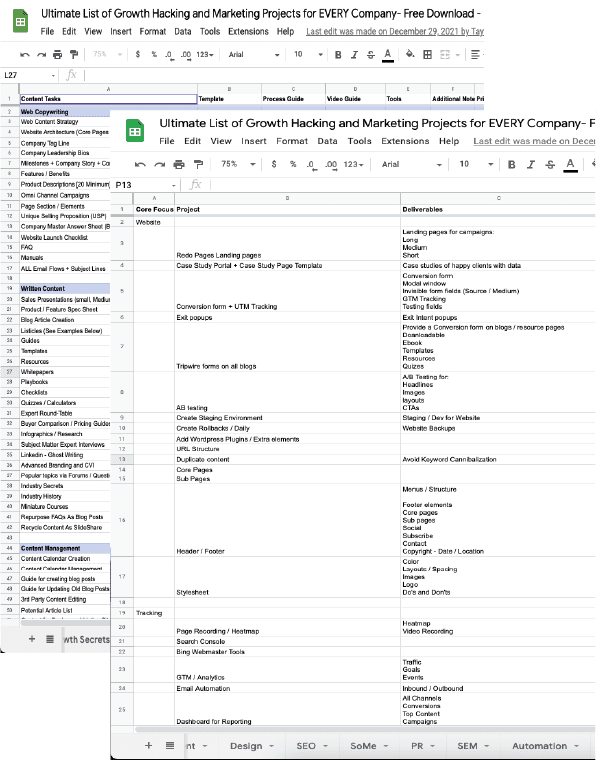
Task: Print from front window toolbar
Action: click(x=179, y=164)
